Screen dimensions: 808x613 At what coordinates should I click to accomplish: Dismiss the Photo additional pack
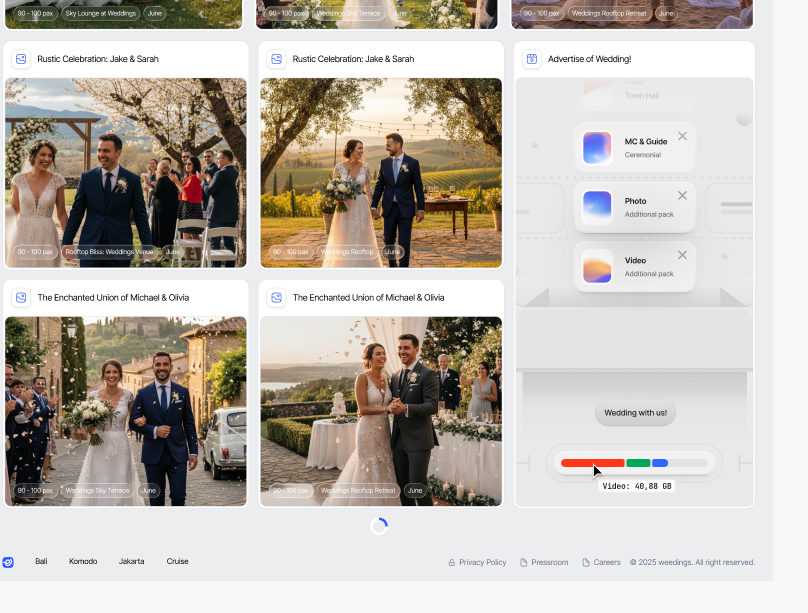click(x=683, y=197)
